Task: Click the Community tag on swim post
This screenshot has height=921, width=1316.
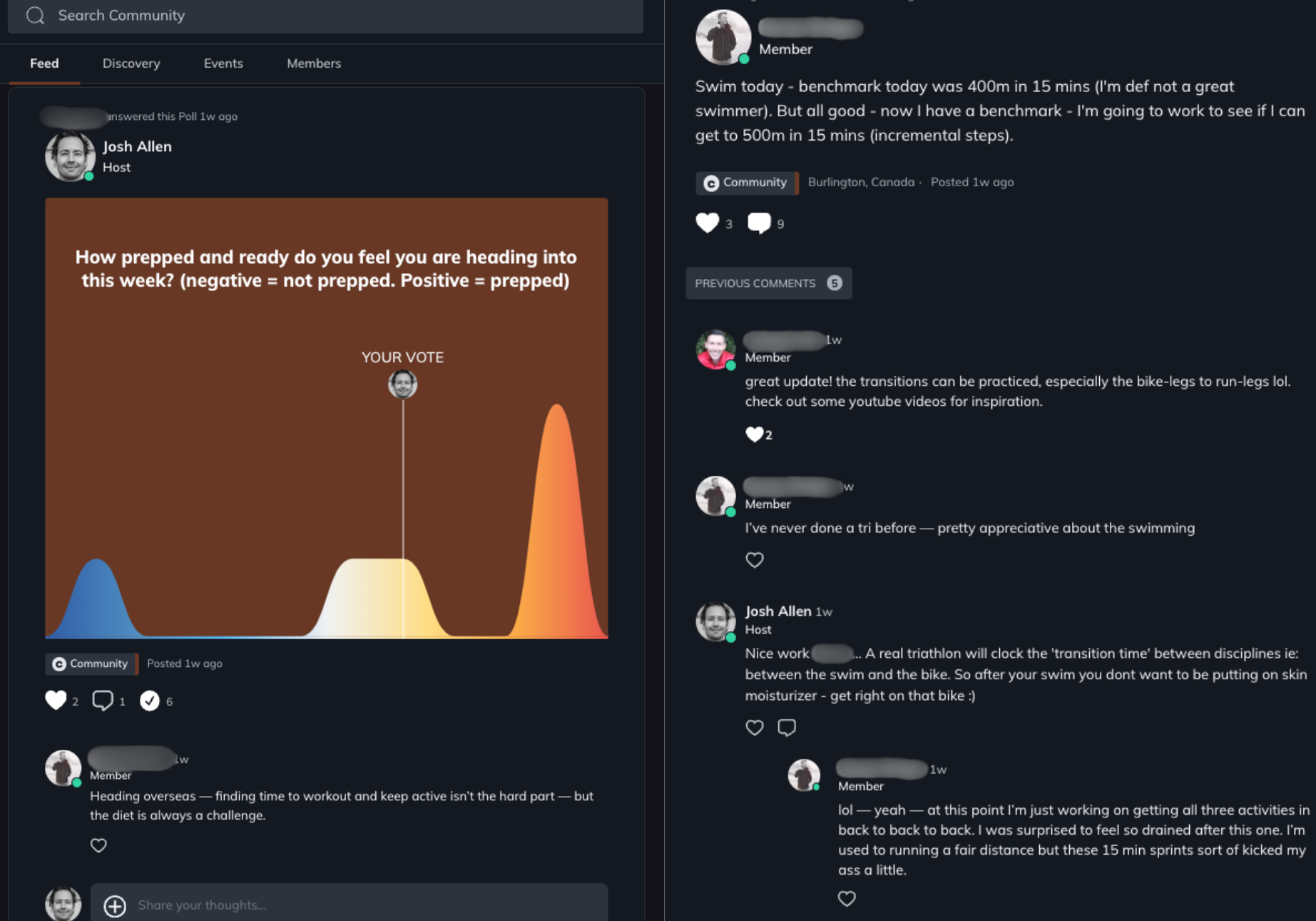Action: point(746,183)
